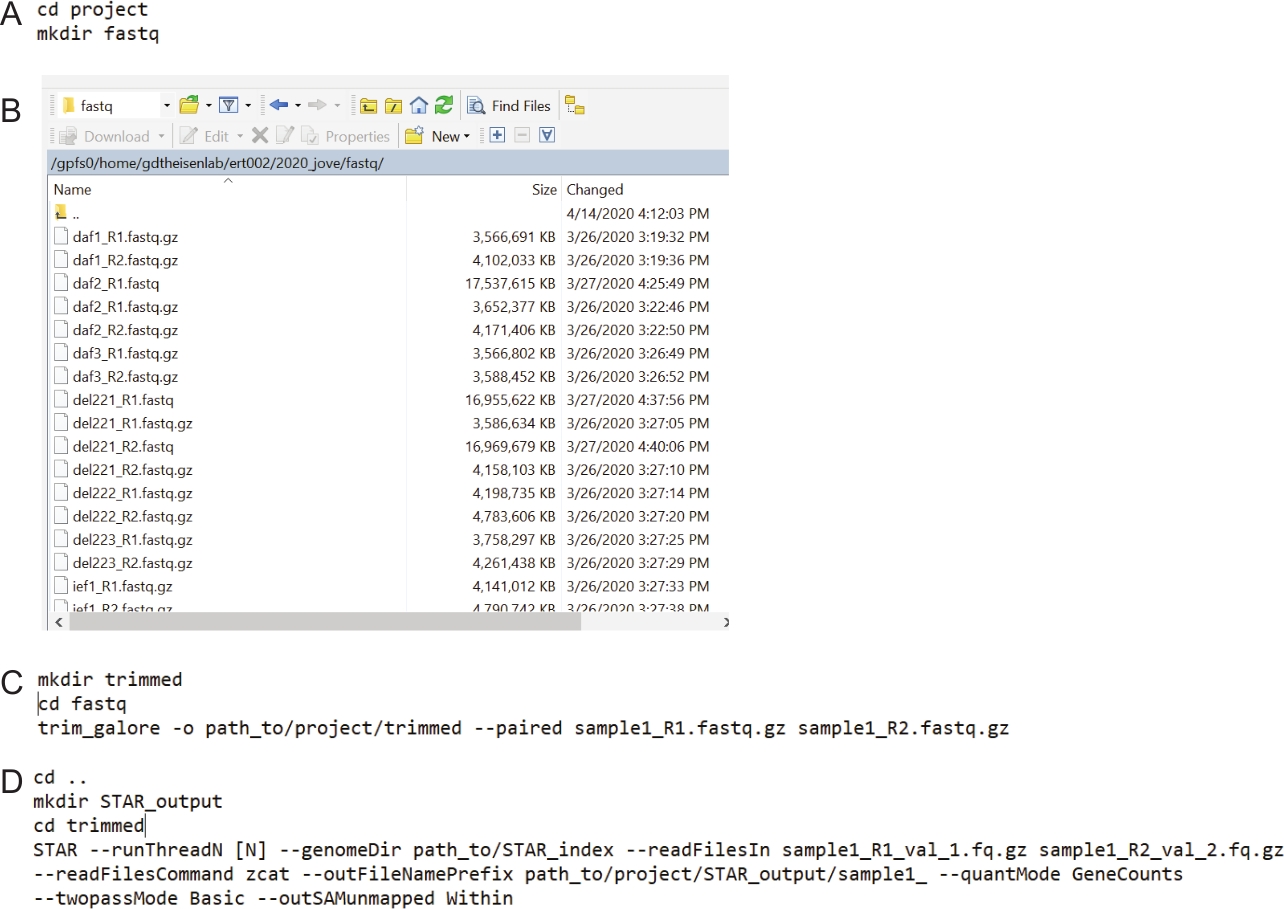1284x909 pixels.
Task: Sort by the Size column header
Action: (484, 189)
